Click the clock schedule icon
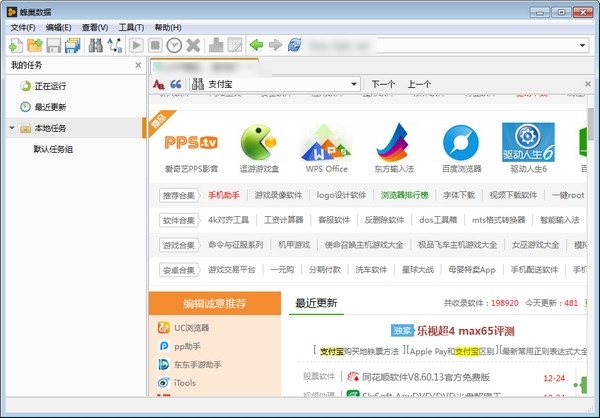 pyautogui.click(x=174, y=46)
